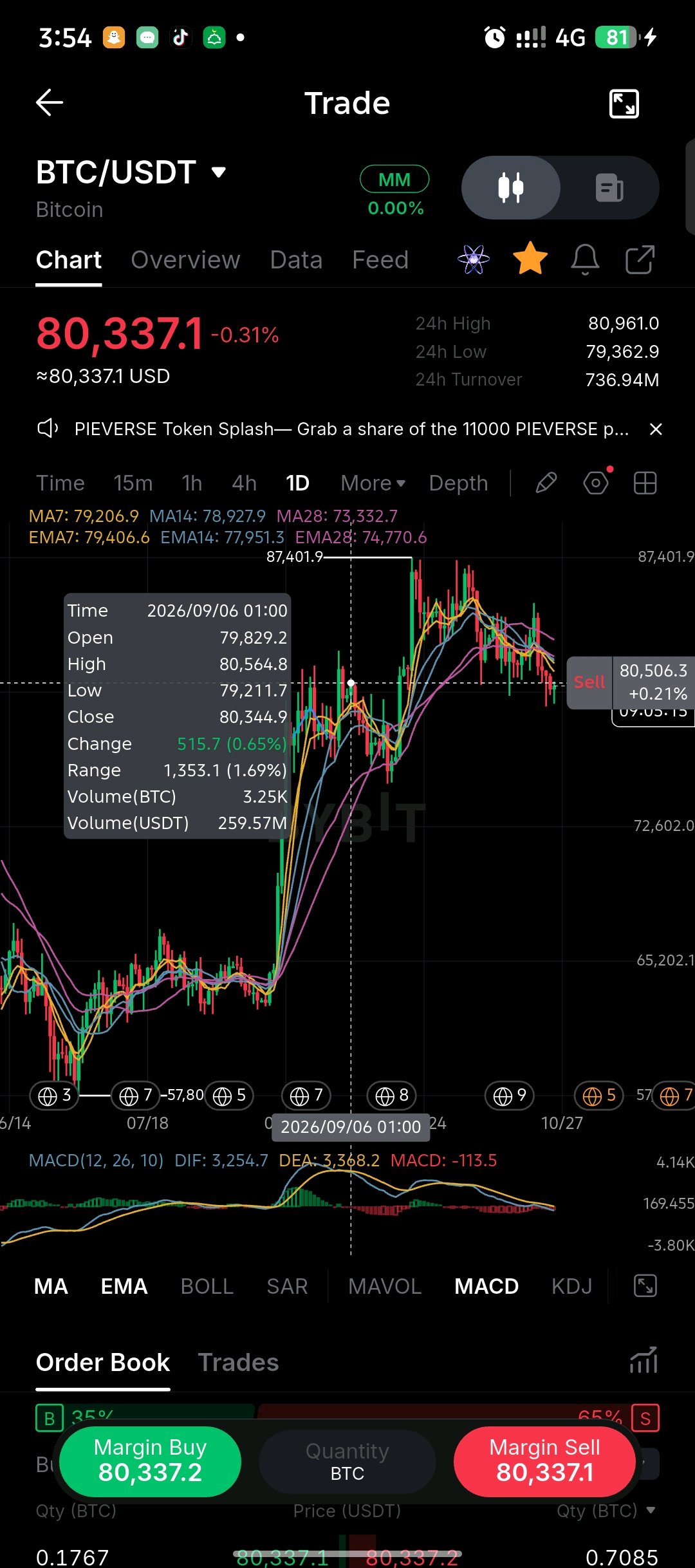
Task: Enable the SAR indicator
Action: (x=287, y=1286)
